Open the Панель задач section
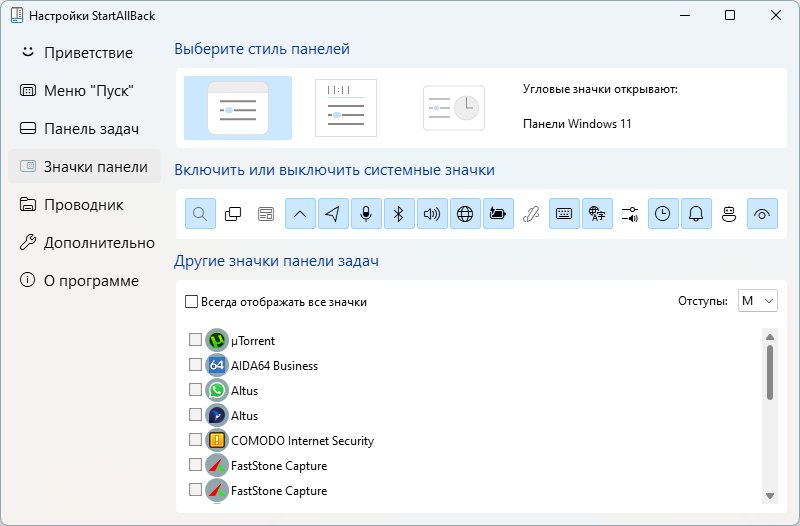800x526 pixels. (85, 129)
